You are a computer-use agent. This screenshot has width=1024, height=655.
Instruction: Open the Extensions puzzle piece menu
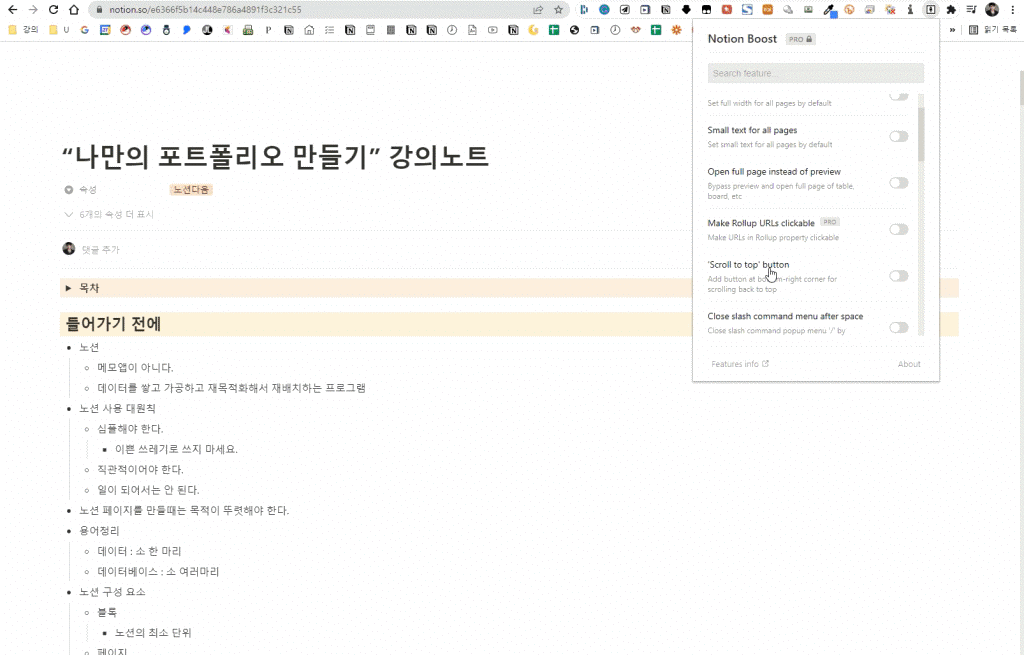(x=951, y=10)
